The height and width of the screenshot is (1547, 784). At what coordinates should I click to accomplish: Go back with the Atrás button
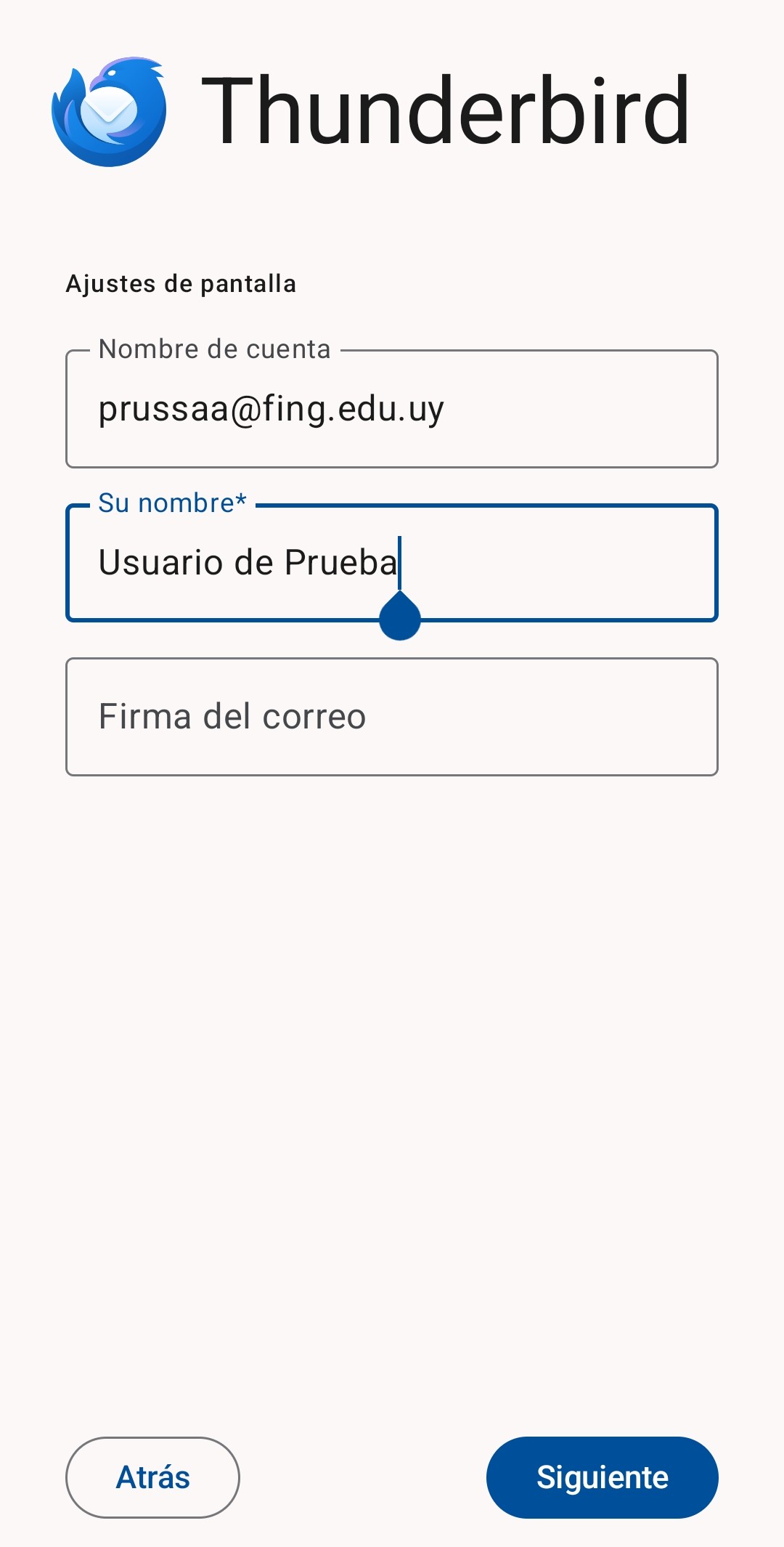tap(152, 1477)
